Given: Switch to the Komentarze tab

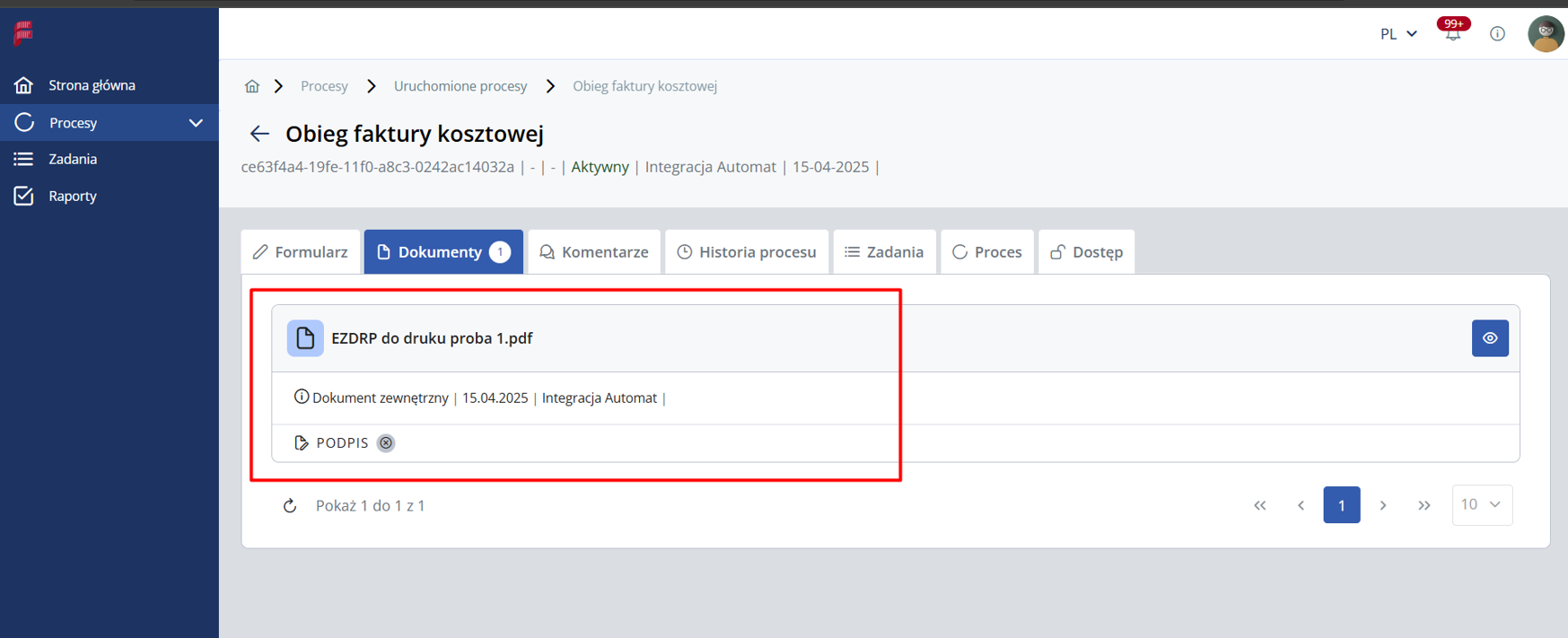Looking at the screenshot, I should pos(594,252).
